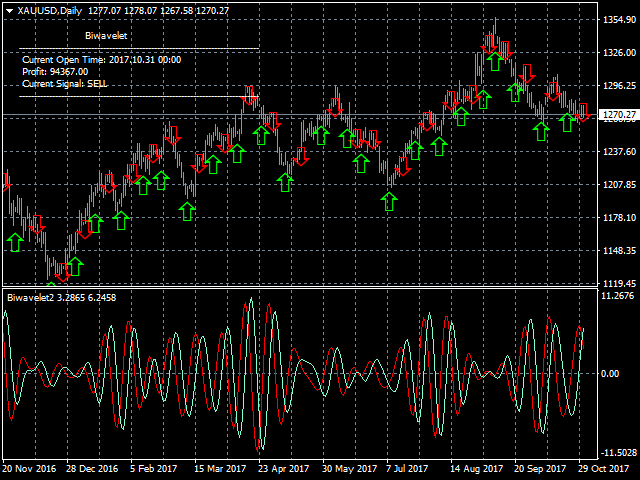Screen dimensions: 640x480
Task: Click the 1119.45 price axis label
Action: pos(619,283)
